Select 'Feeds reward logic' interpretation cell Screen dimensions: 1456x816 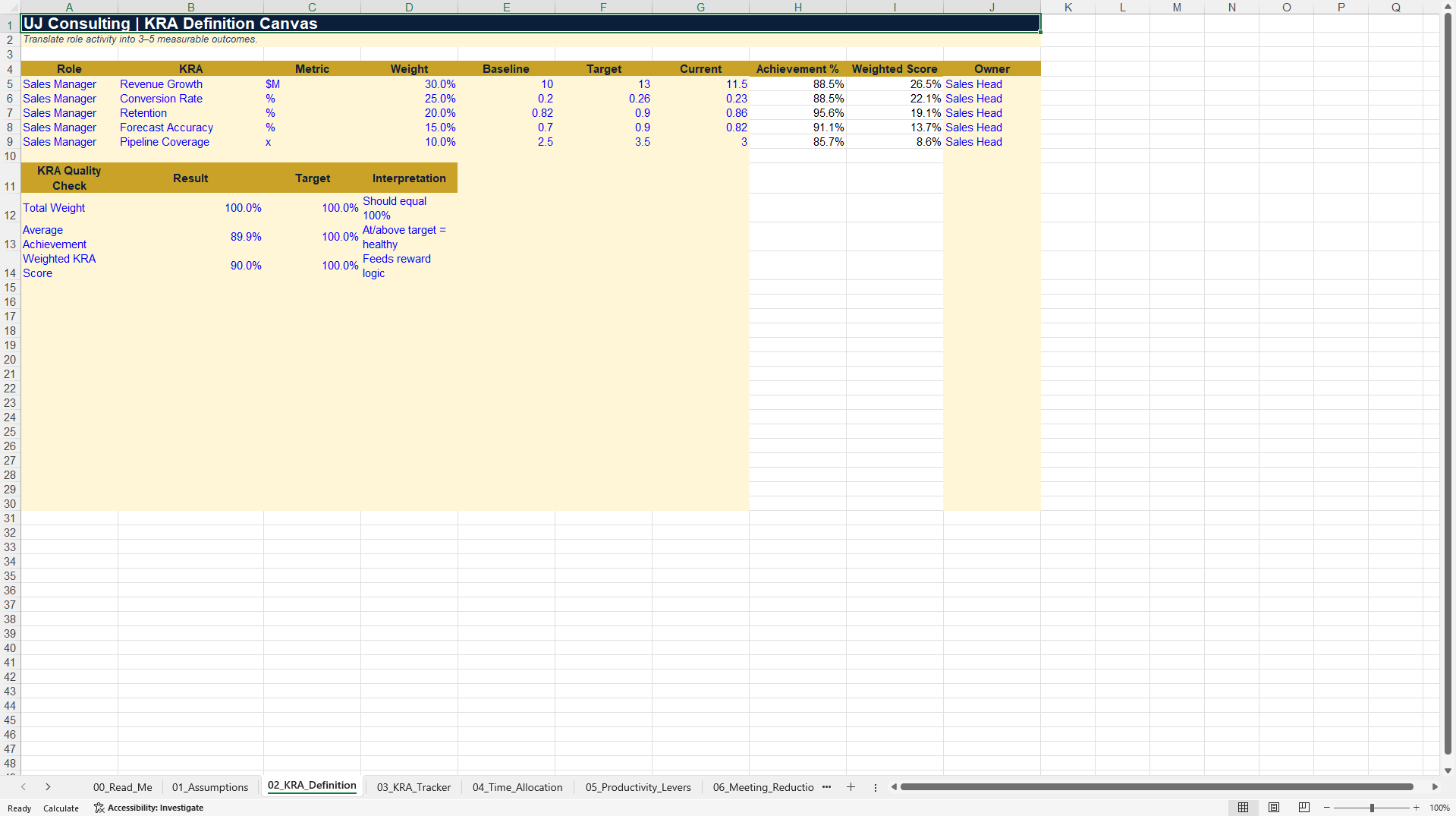coord(409,266)
